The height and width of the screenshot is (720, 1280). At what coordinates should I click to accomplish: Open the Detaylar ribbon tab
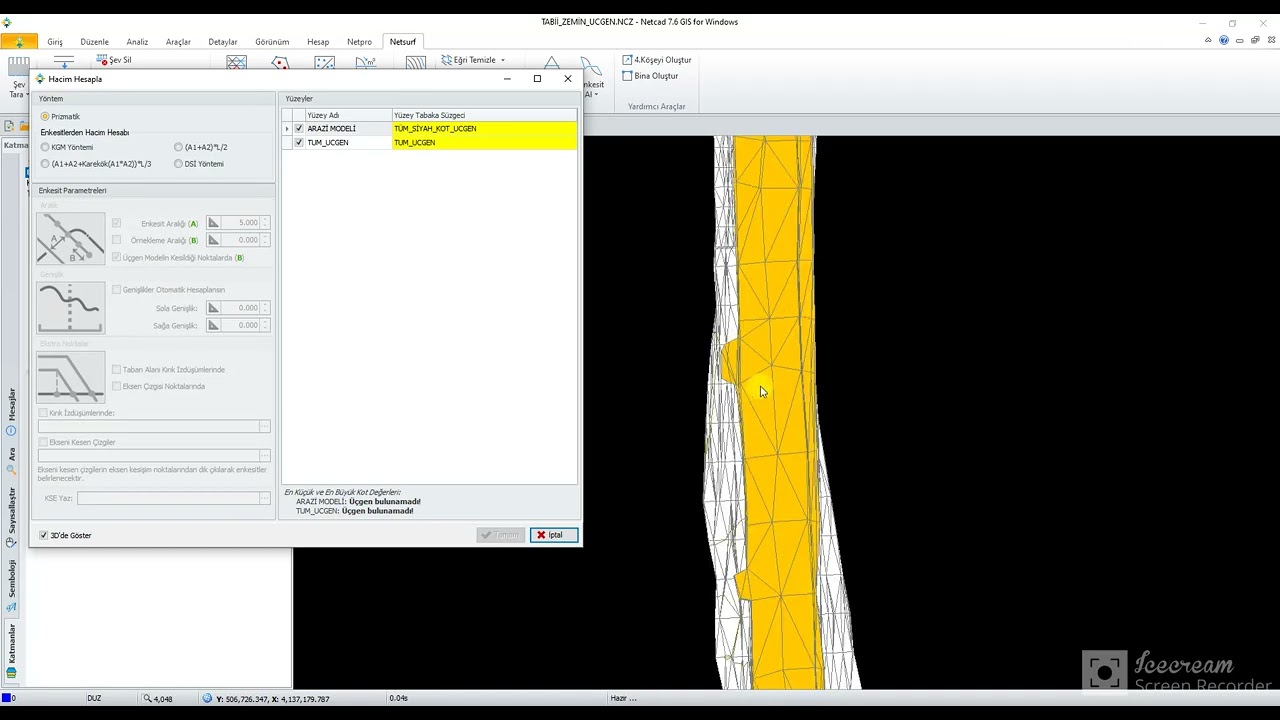coord(223,42)
